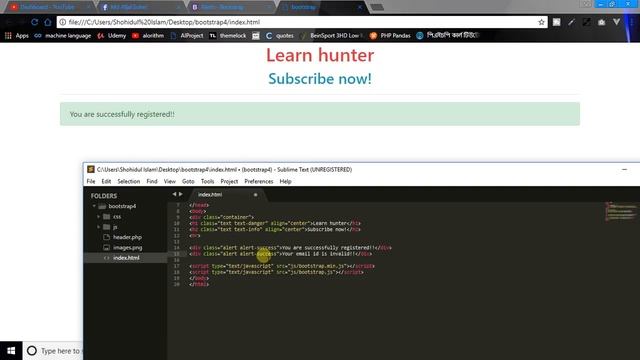Go to next tab with right arrow
The height and width of the screenshot is (360, 640).
click(x=181, y=194)
